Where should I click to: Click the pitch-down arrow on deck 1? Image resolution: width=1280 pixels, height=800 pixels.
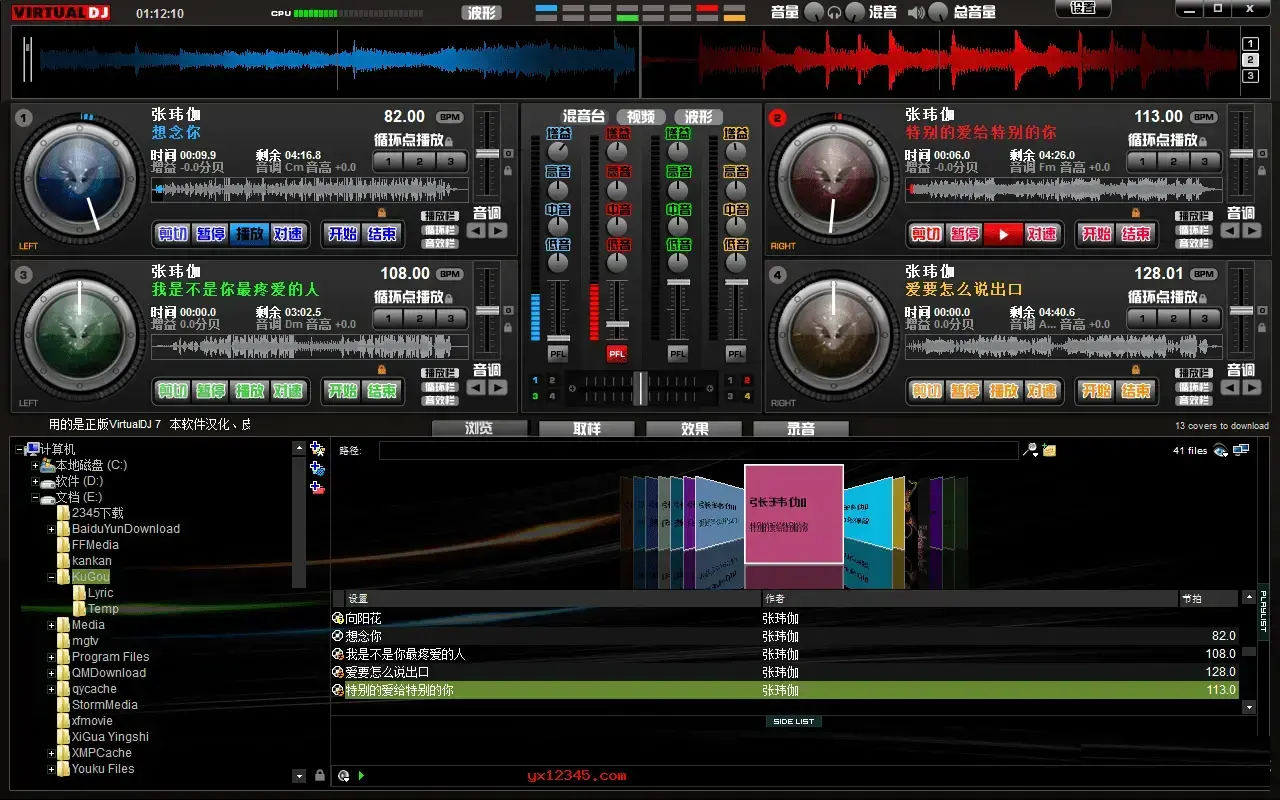(477, 230)
